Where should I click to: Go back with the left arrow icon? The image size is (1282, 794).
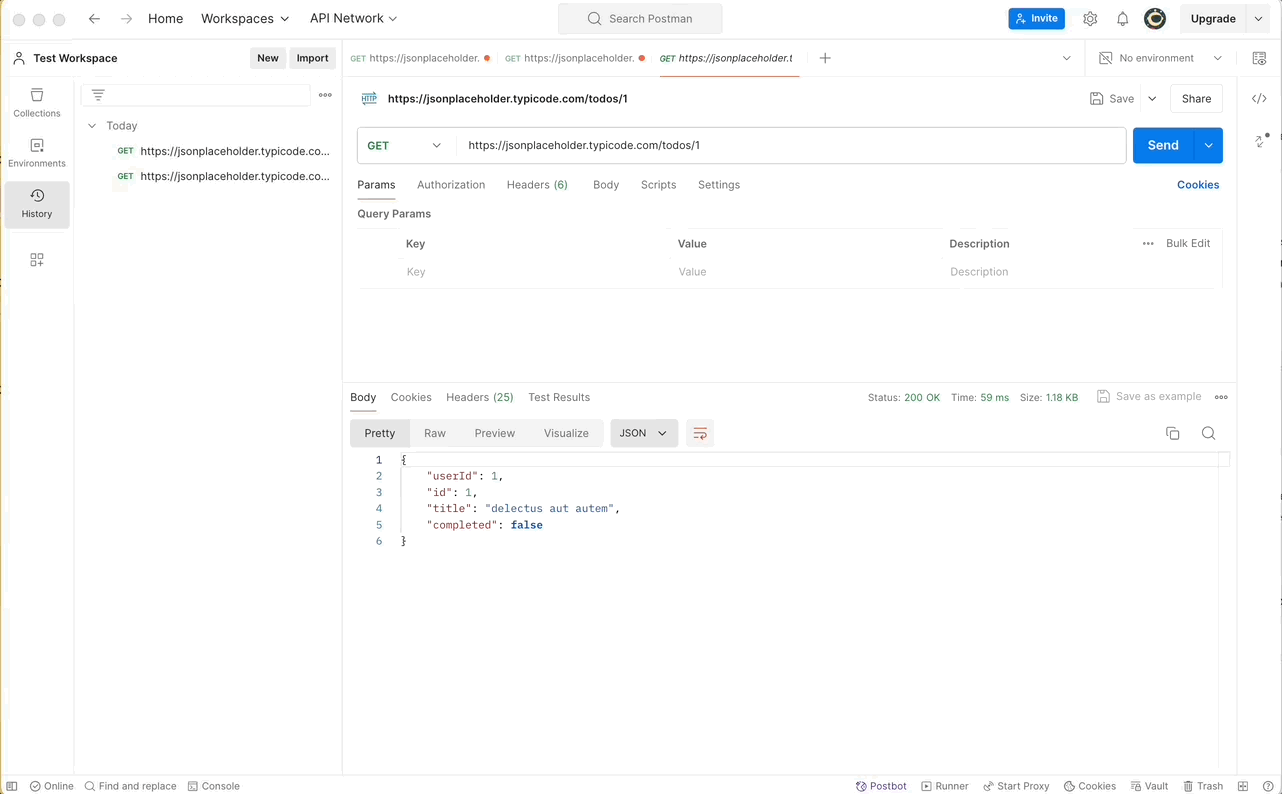coord(94,19)
